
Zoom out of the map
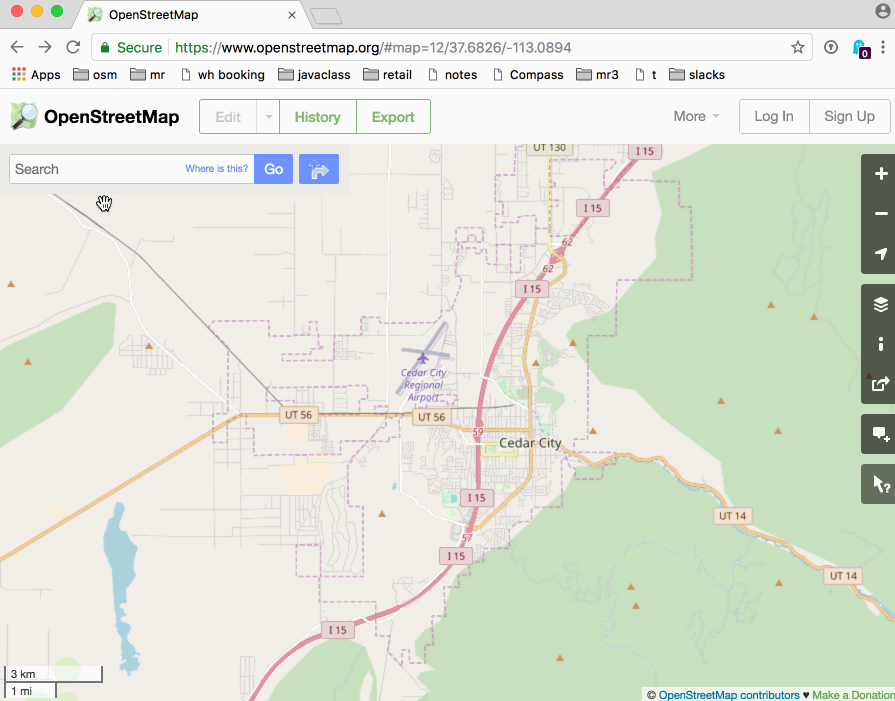[x=880, y=214]
